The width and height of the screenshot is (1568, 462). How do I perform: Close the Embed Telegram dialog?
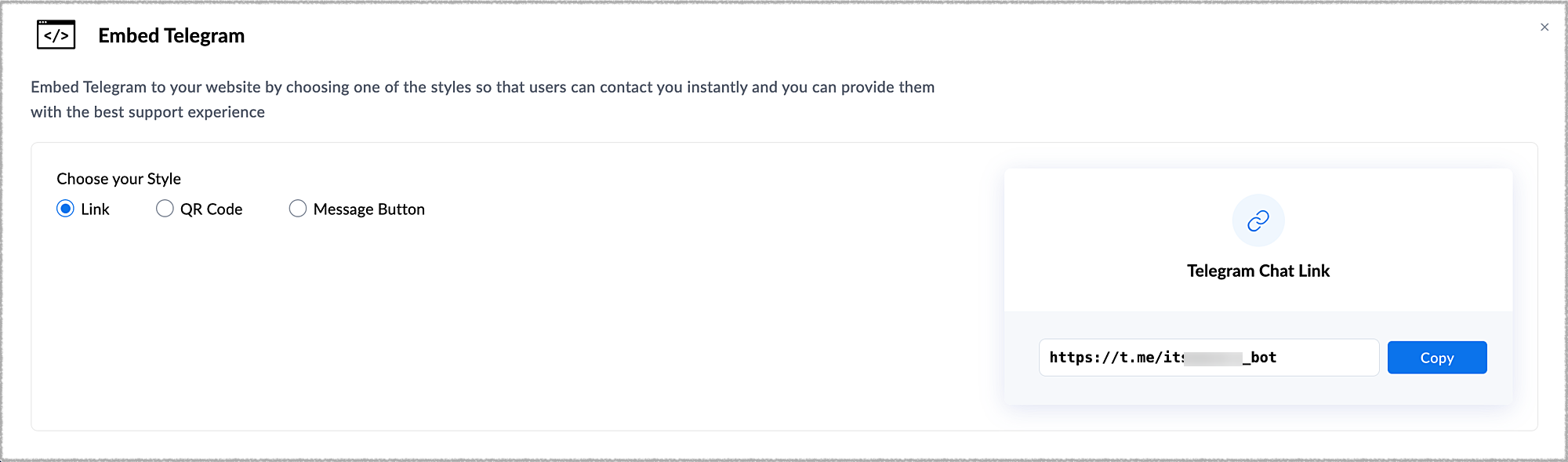coord(1544,27)
